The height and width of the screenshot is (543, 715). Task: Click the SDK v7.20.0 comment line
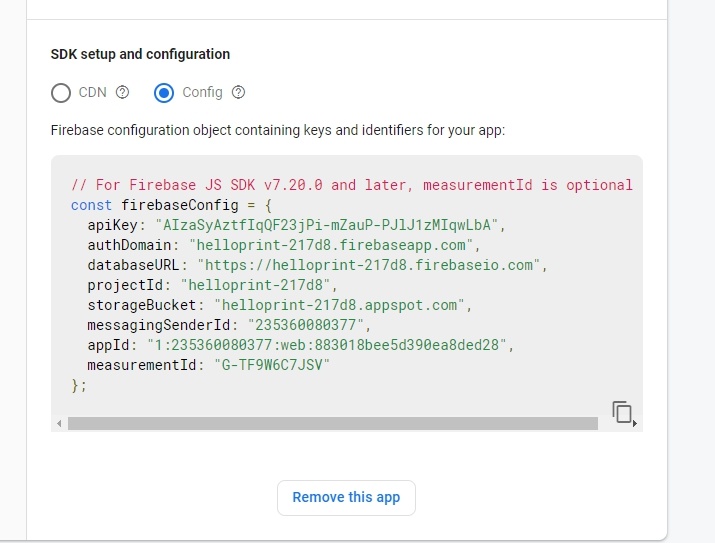(352, 185)
